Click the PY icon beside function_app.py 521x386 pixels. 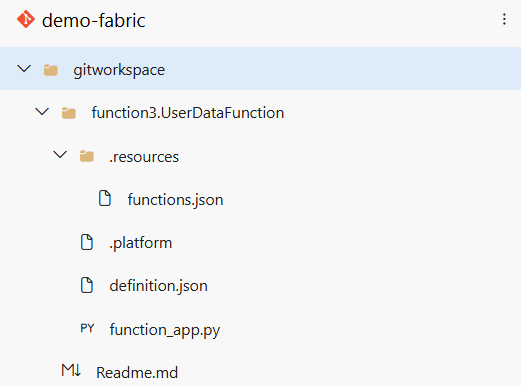coord(87,328)
